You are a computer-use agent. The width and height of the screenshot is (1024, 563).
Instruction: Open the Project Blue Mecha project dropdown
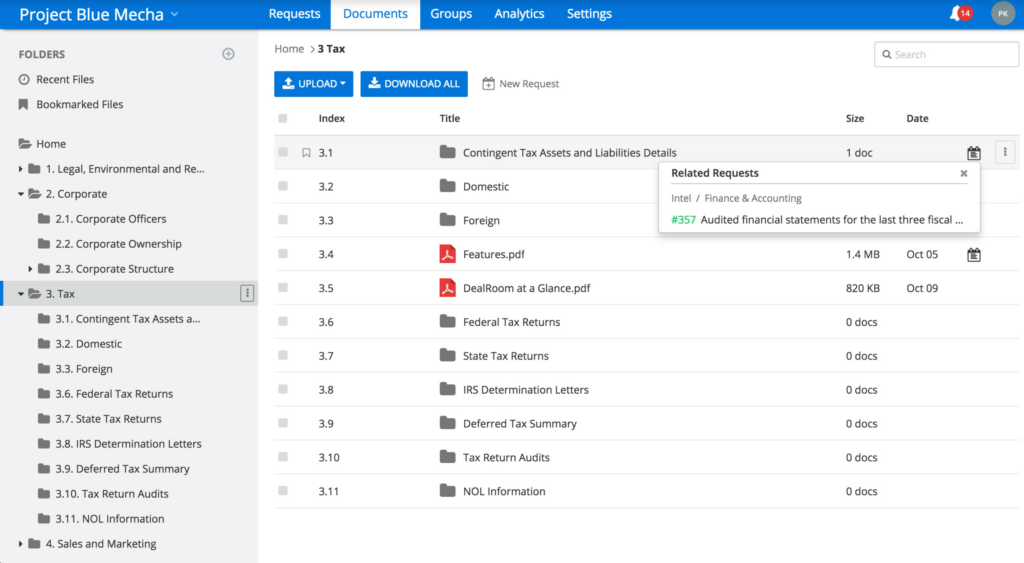[x=99, y=14]
